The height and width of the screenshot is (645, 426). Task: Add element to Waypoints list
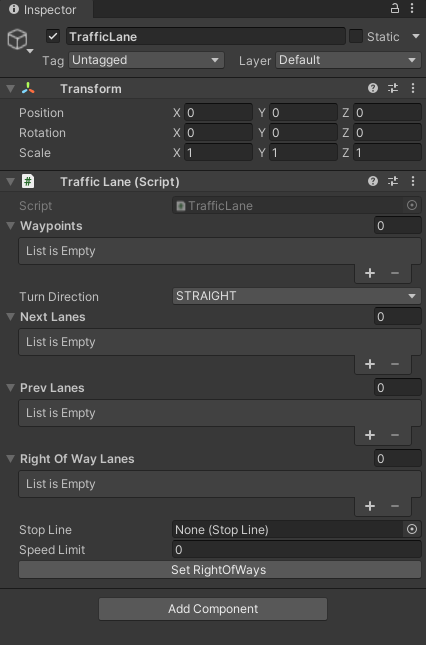pyautogui.click(x=370, y=273)
